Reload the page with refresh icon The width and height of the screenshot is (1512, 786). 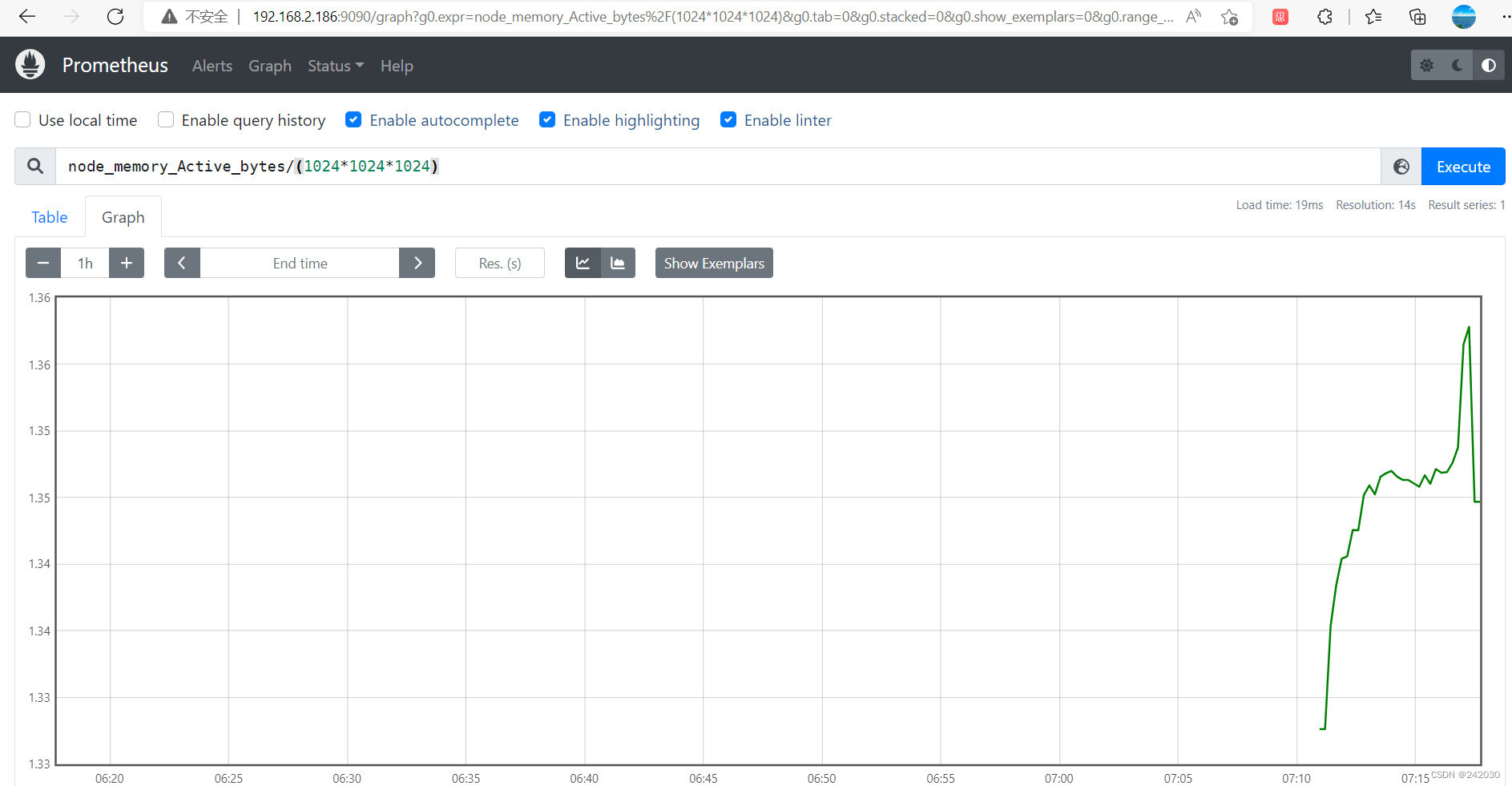[x=115, y=17]
